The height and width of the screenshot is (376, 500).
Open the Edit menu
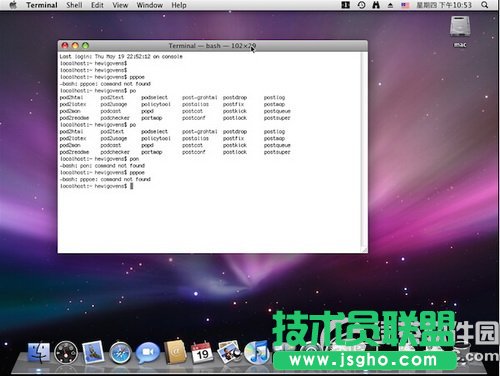(x=97, y=5)
